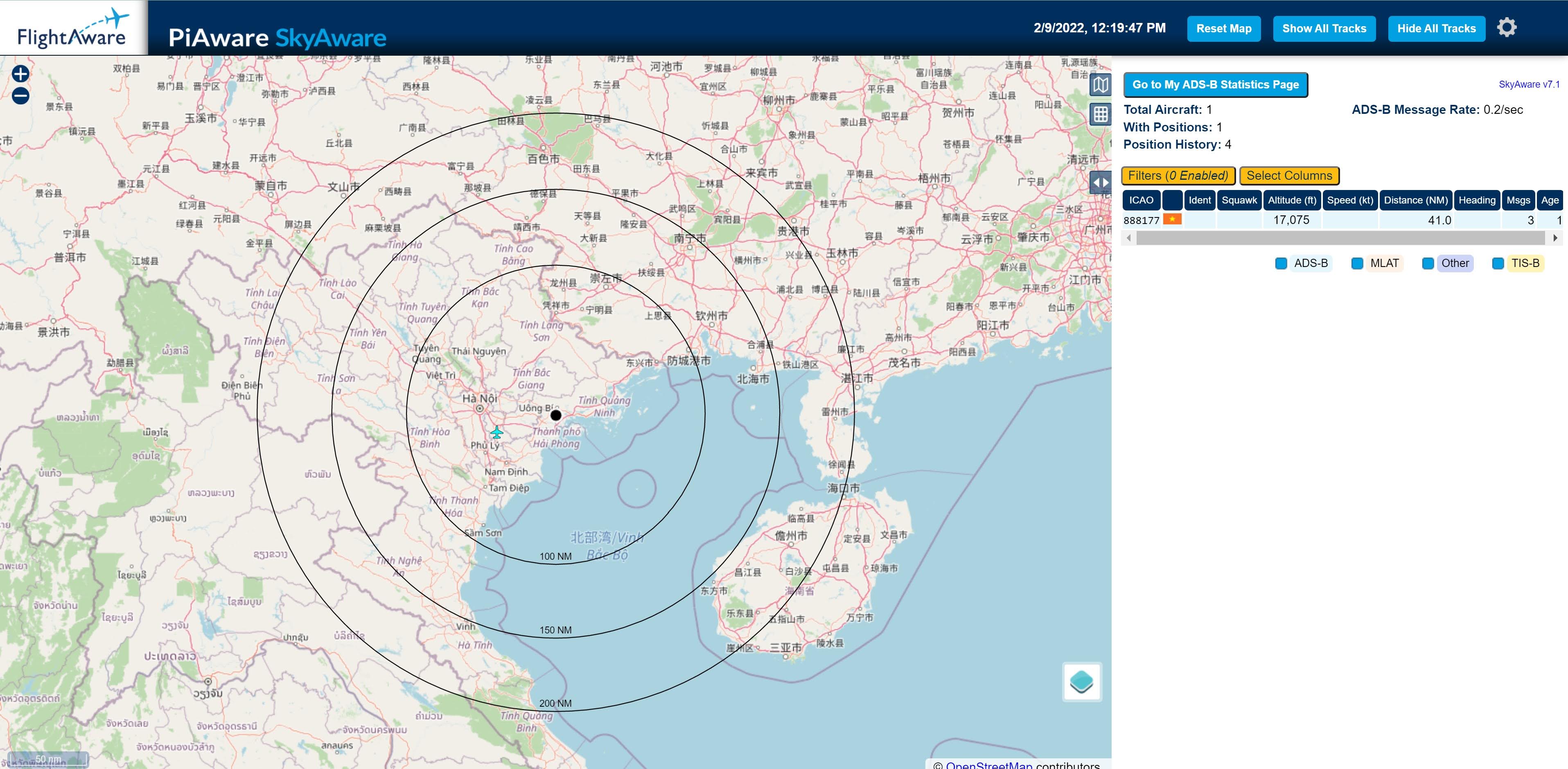The image size is (1568, 769).
Task: Click table scrollbar left arrow
Action: pos(1128,238)
